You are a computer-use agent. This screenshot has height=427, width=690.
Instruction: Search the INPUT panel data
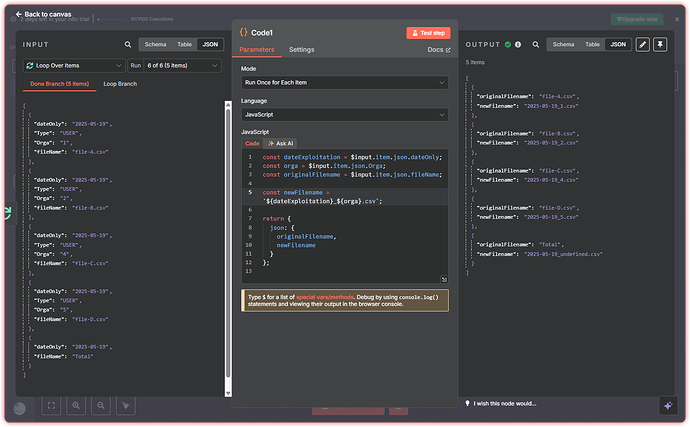[x=128, y=44]
